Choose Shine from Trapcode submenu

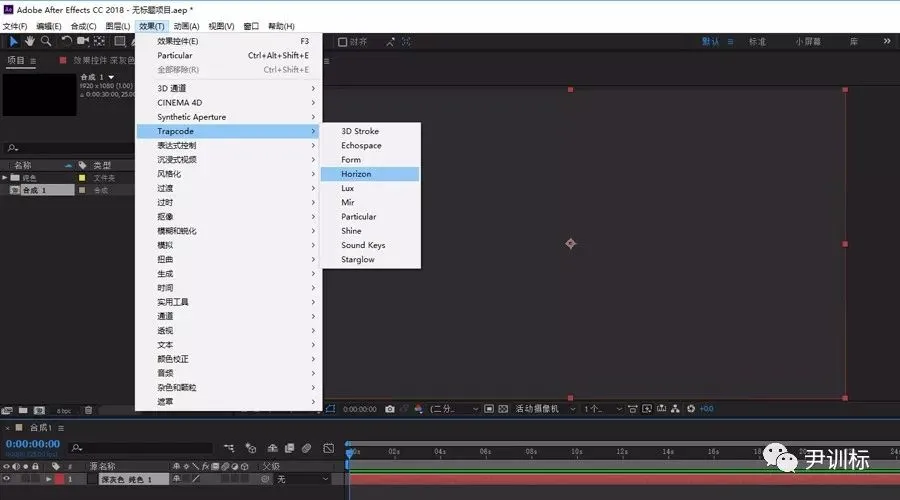[370, 231]
